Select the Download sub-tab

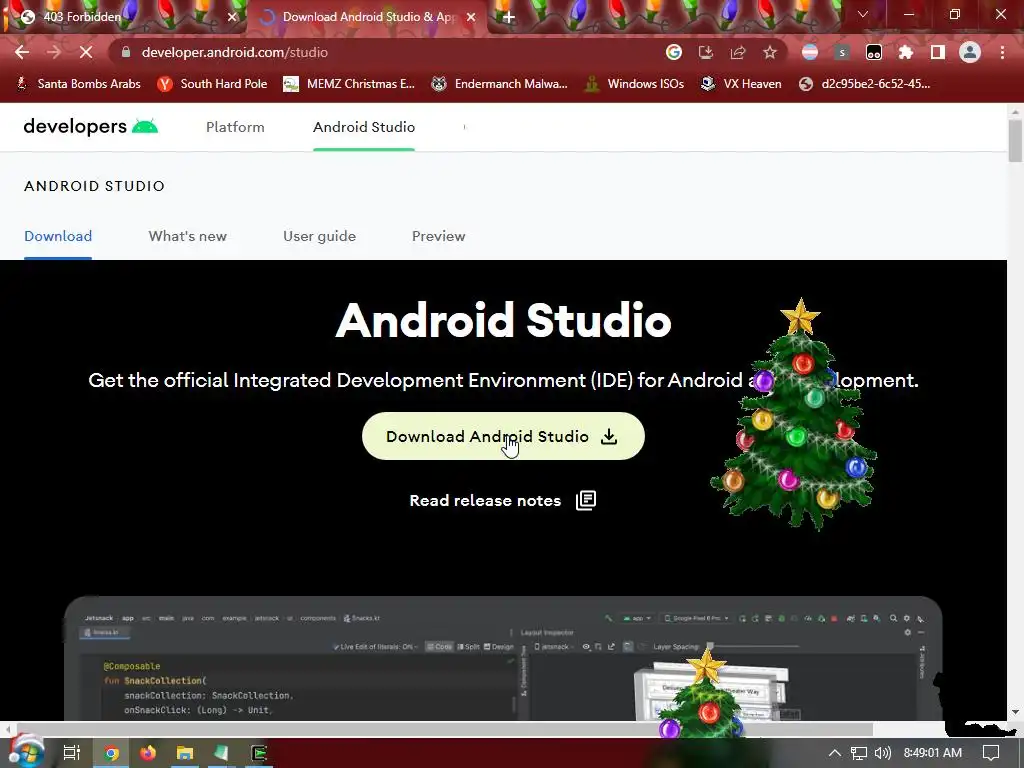click(58, 236)
